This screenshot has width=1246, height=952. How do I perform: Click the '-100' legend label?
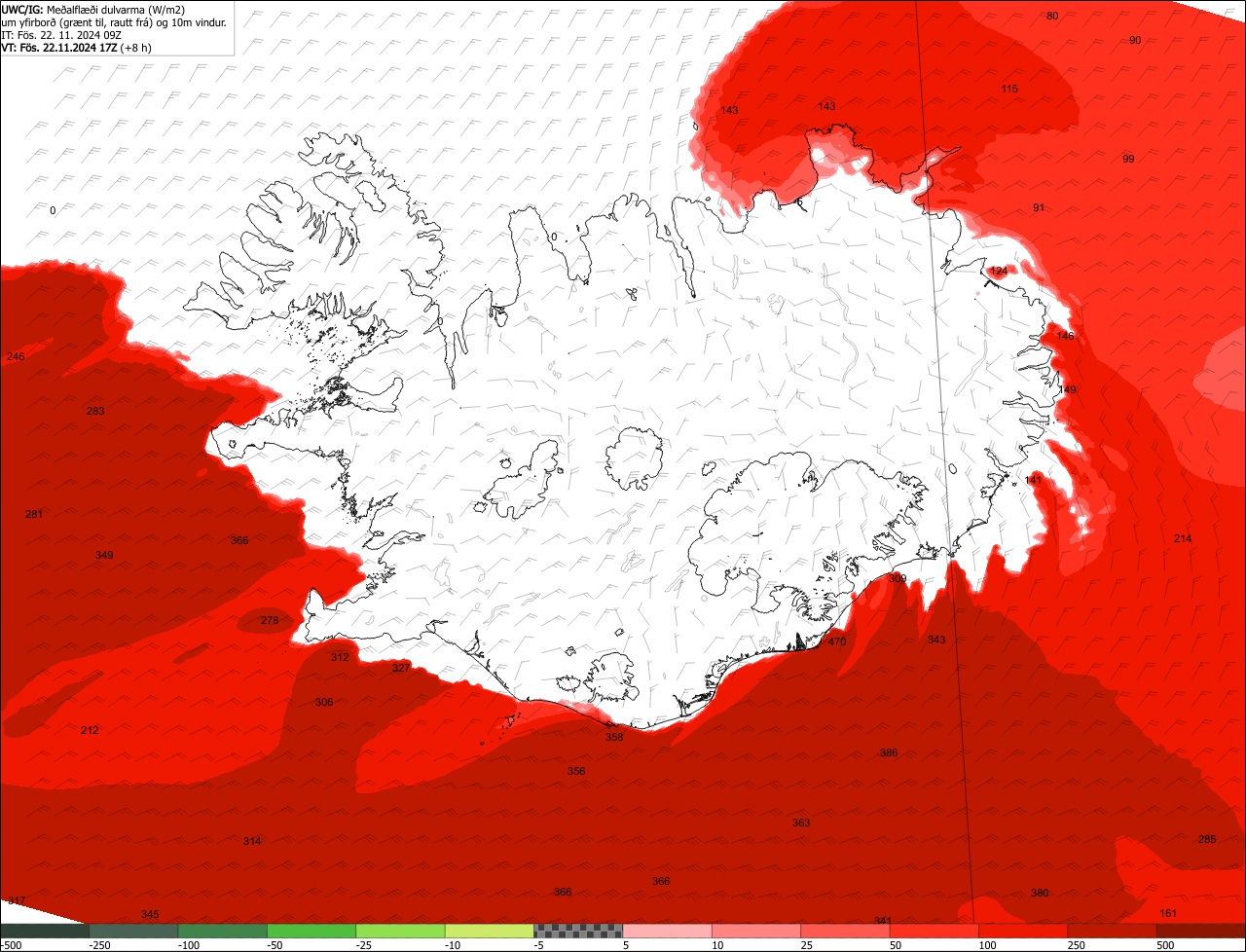[x=189, y=945]
